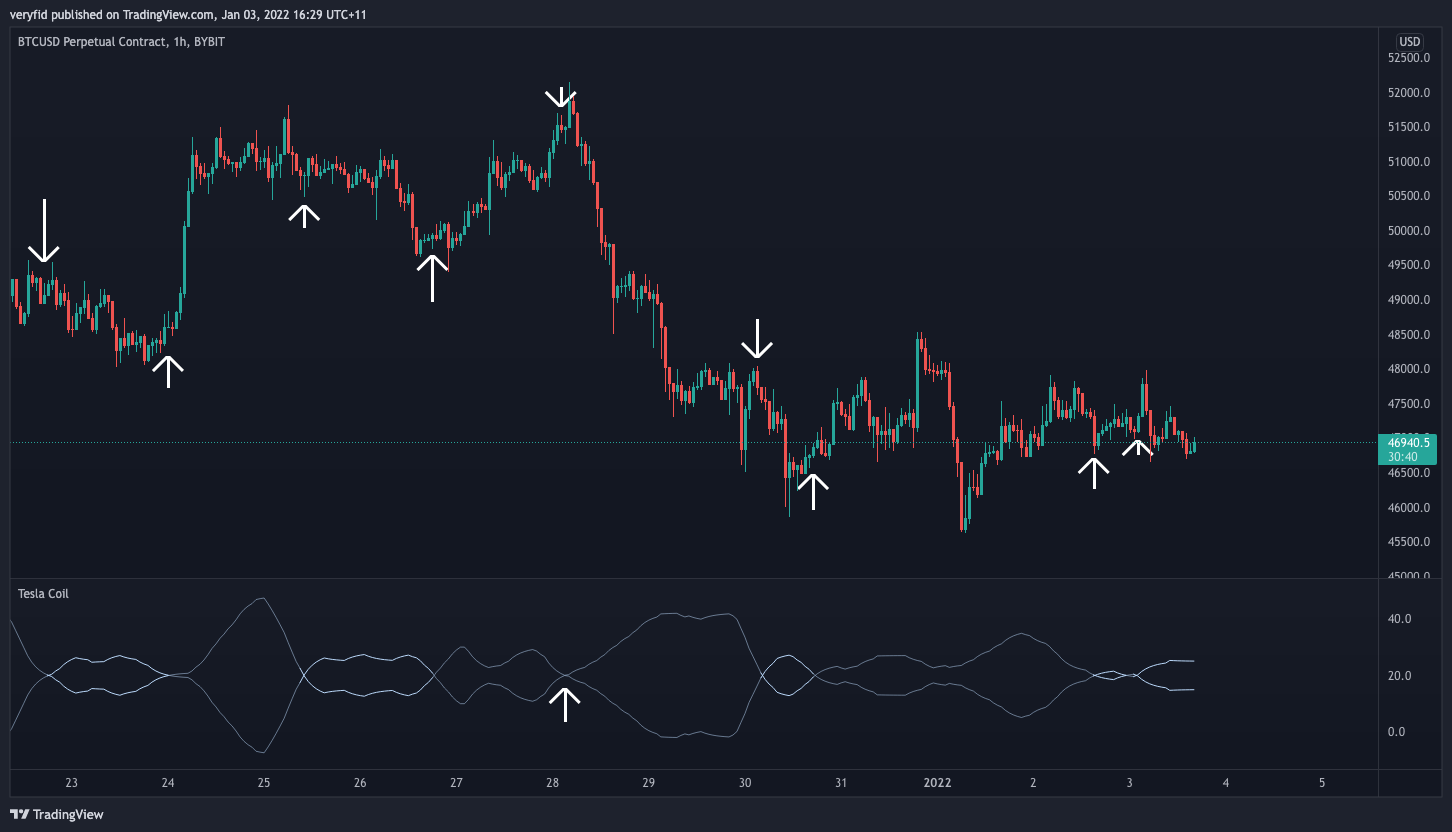Click the 51500.0 price axis label

tap(1408, 127)
